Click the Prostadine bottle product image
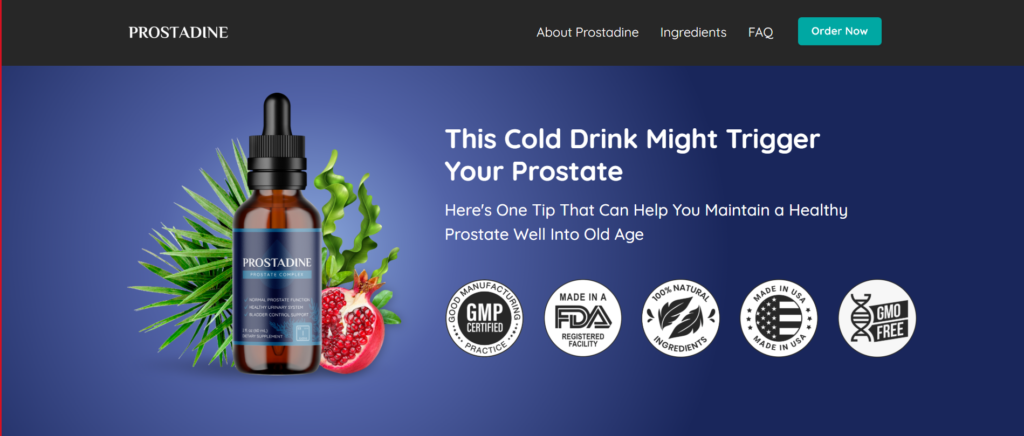Screen dimensions: 1024x436 277,234
